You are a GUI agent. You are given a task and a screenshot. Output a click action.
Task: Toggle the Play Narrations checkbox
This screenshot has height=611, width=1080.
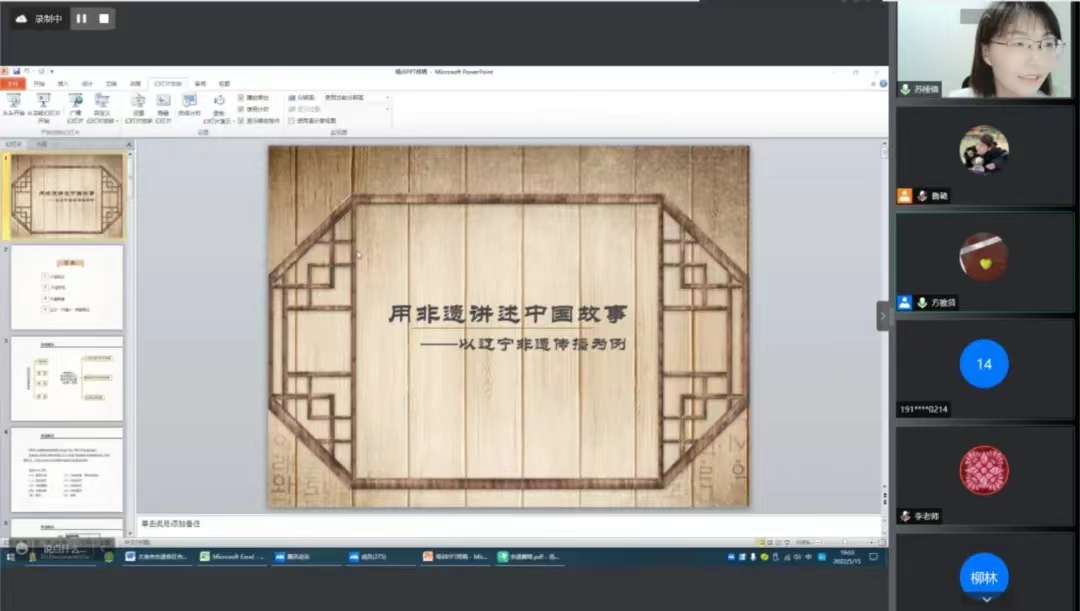click(x=241, y=97)
